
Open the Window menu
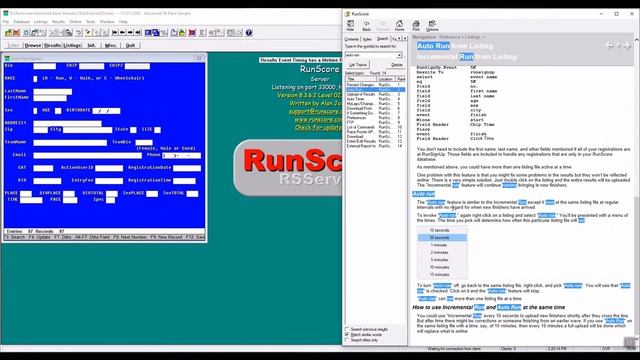point(107,22)
